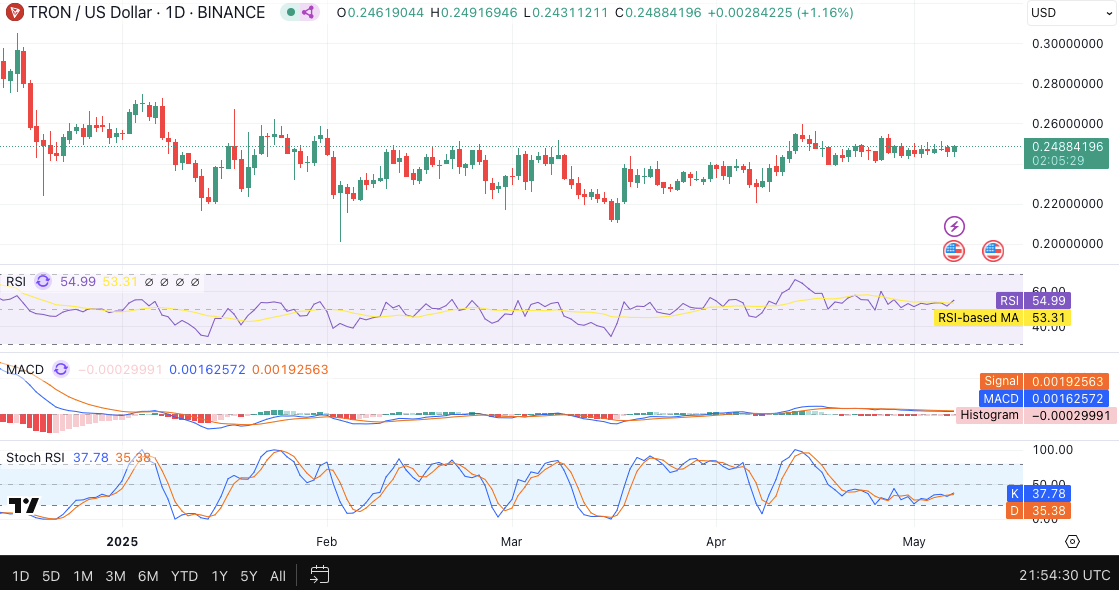Click the purple data connection icon
Image resolution: width=1119 pixels, height=590 pixels.
308,12
